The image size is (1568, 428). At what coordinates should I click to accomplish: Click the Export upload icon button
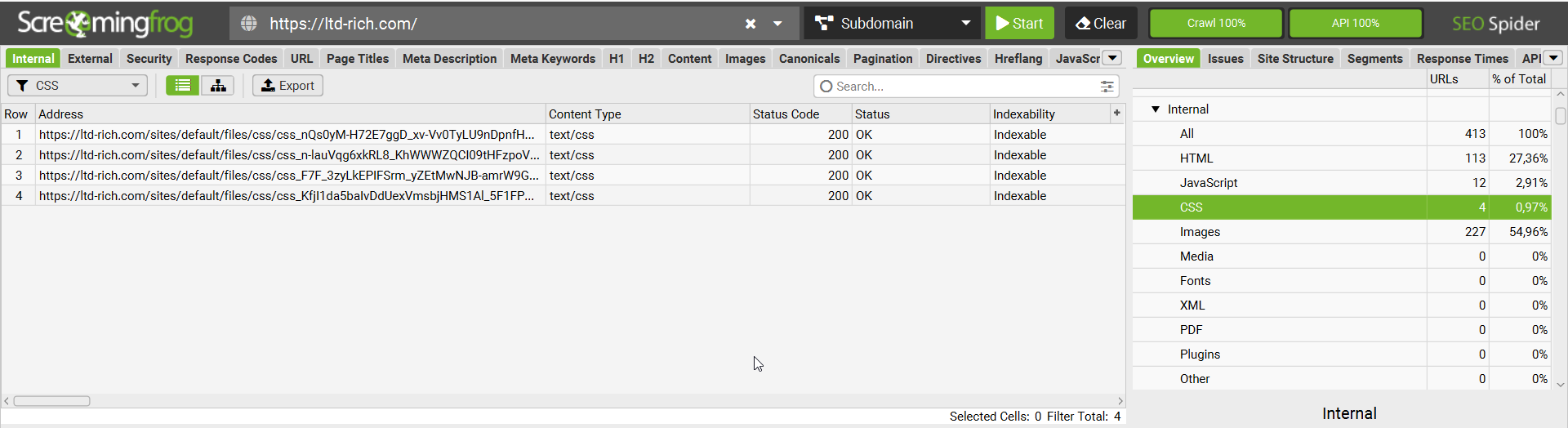pyautogui.click(x=287, y=85)
